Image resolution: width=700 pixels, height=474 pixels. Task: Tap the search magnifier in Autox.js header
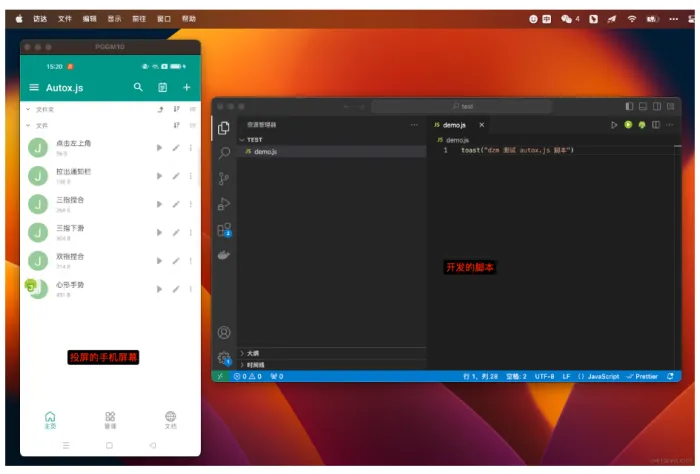click(139, 88)
